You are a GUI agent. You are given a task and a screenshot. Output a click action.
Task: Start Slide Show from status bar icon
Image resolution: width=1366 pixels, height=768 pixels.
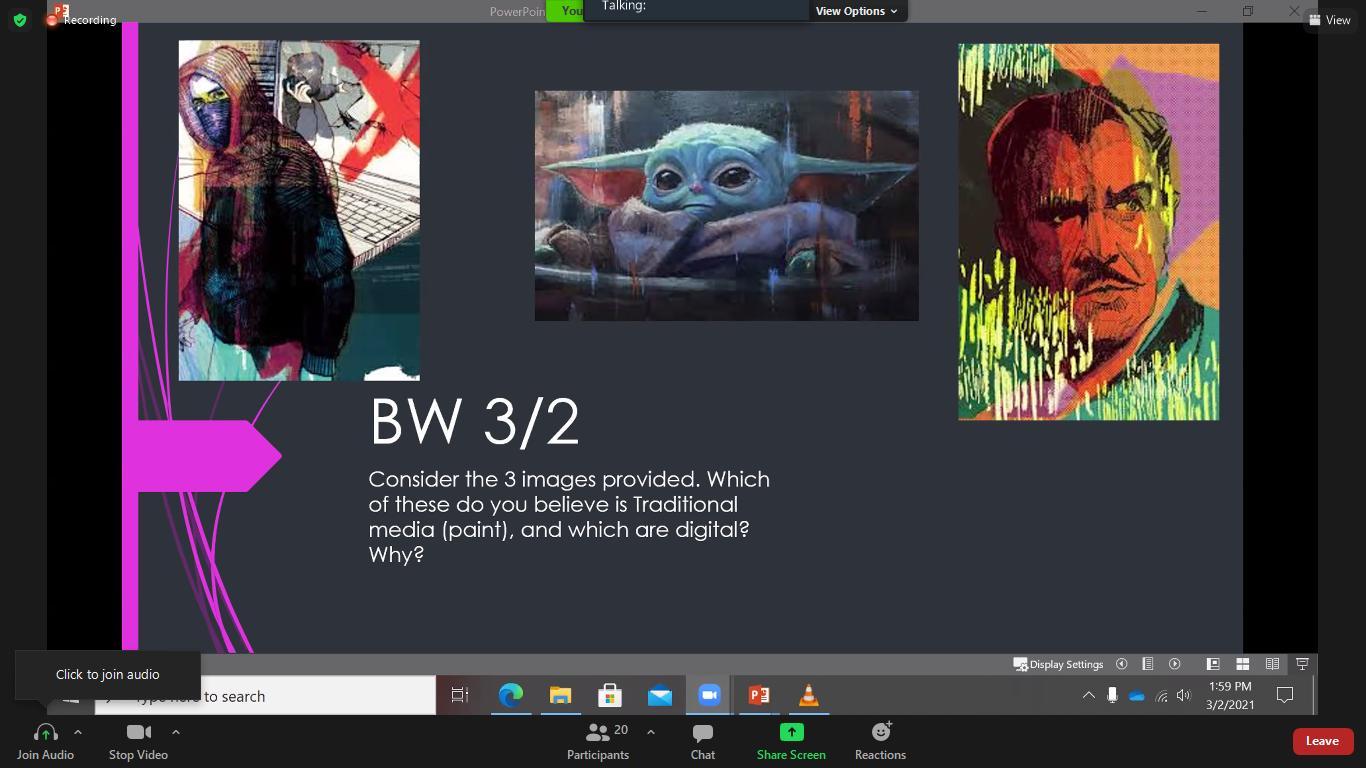click(x=1302, y=664)
